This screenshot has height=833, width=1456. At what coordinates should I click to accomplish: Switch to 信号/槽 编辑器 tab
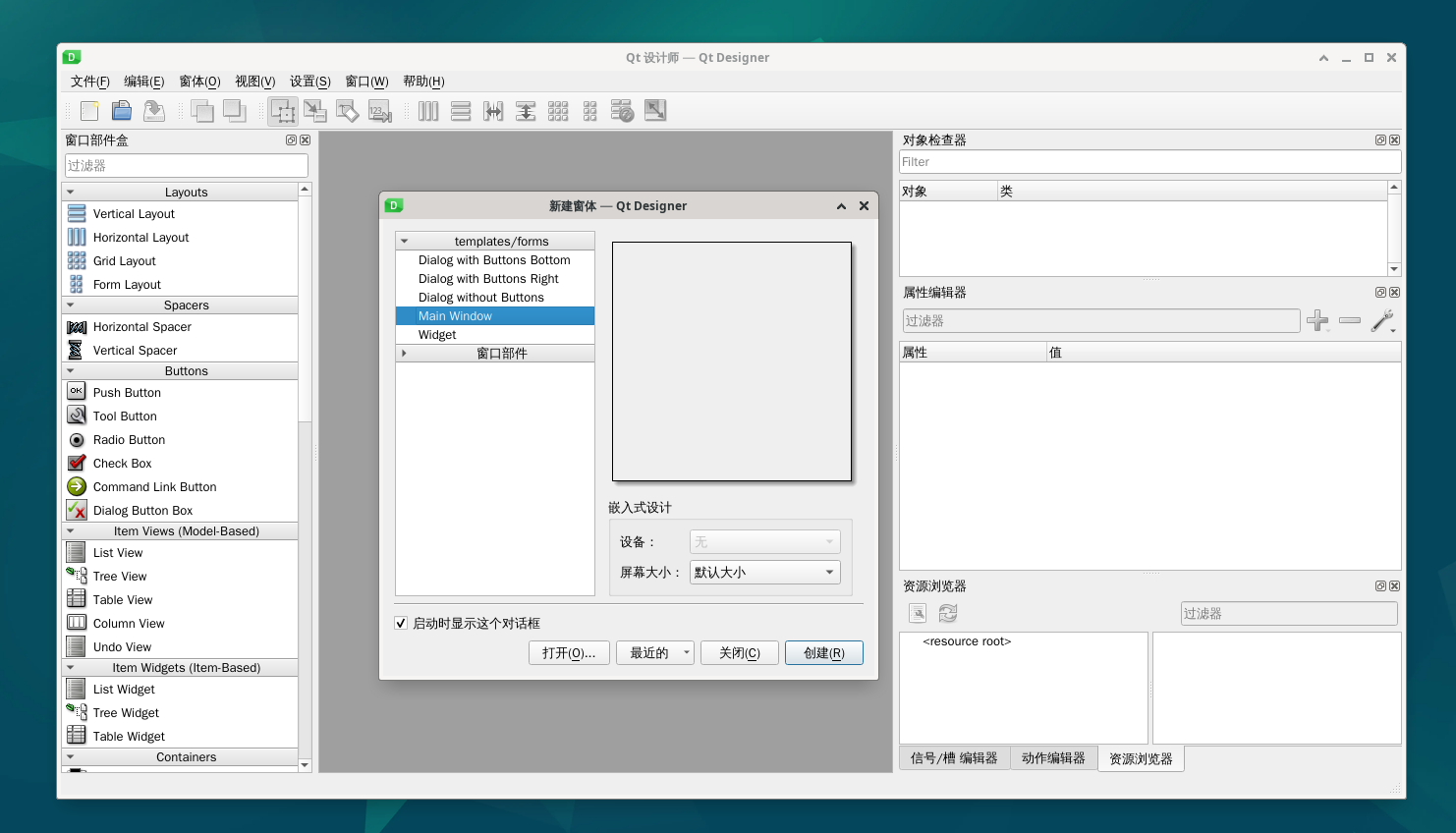tap(954, 758)
